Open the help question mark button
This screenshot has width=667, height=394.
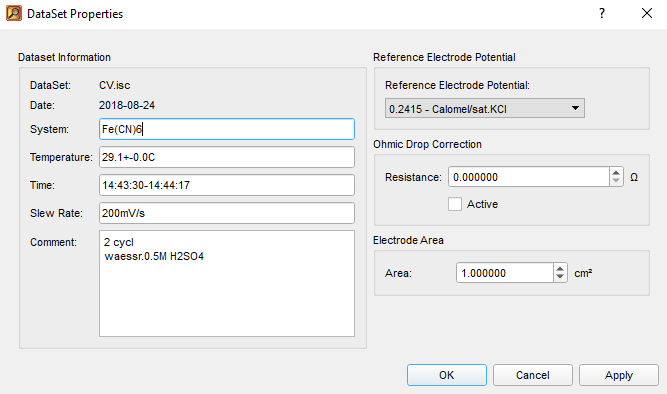pyautogui.click(x=601, y=13)
